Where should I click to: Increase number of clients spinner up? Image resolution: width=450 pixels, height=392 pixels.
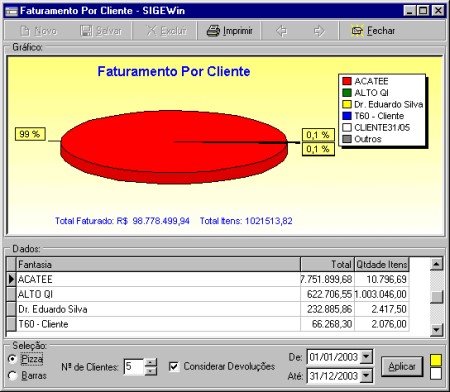[151, 362]
